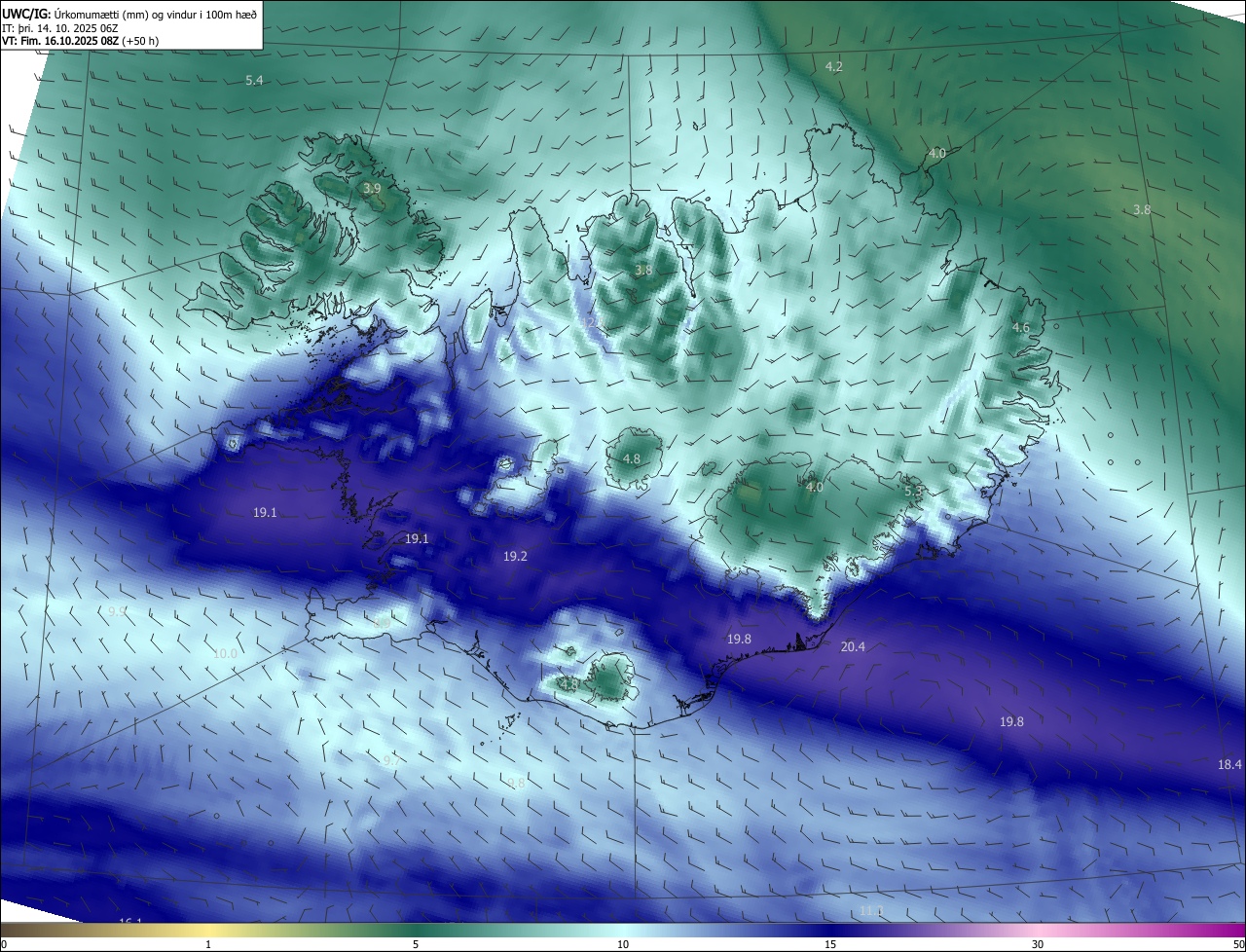The width and height of the screenshot is (1246, 952).
Task: Click the '4.6' value label near the east coast
Action: tap(1020, 328)
